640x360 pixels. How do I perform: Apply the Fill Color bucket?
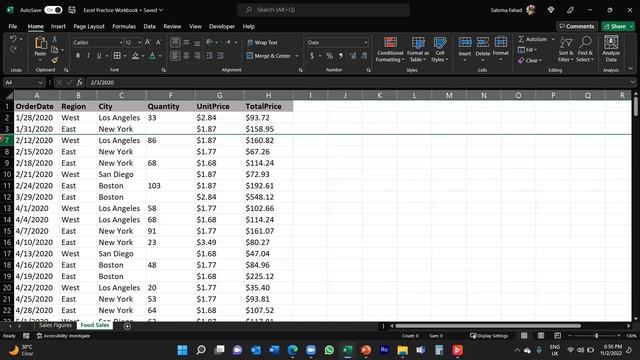[x=135, y=56]
